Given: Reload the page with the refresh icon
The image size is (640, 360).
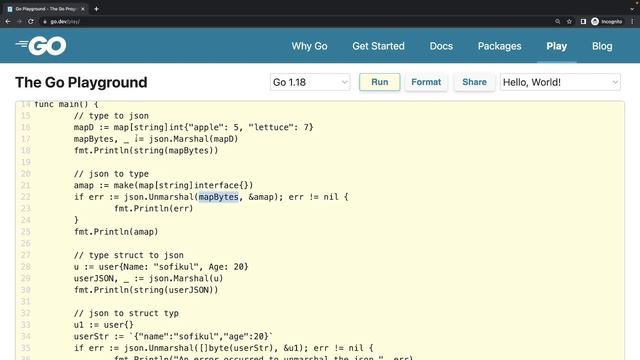Looking at the screenshot, I should (31, 22).
